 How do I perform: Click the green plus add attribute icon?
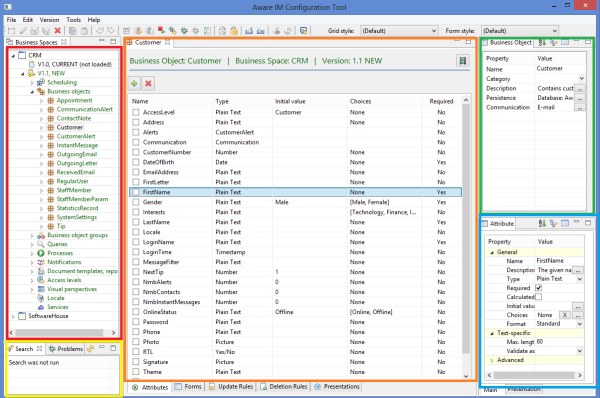click(134, 83)
